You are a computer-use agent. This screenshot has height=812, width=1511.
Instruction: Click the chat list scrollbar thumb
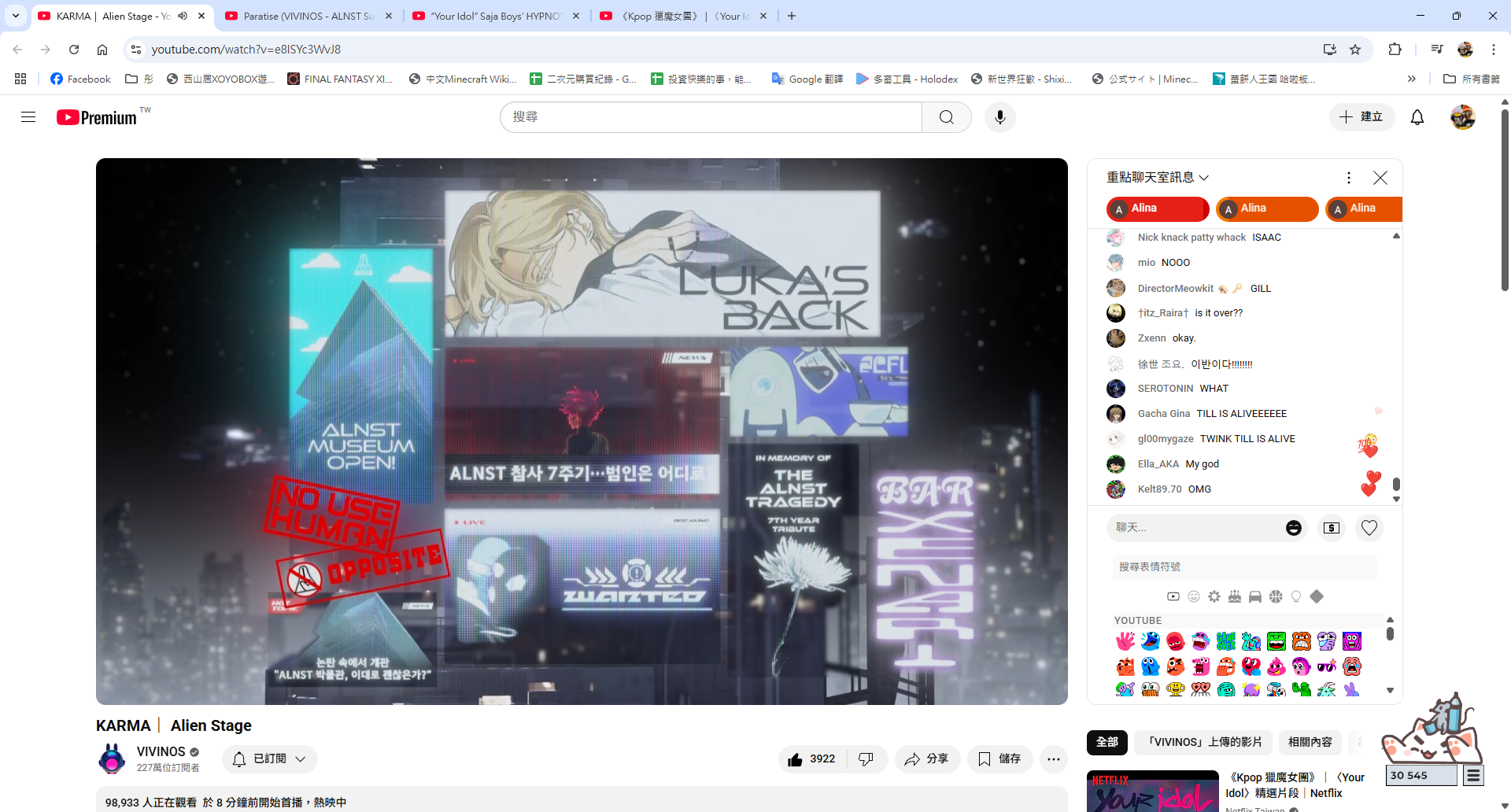(x=1396, y=484)
